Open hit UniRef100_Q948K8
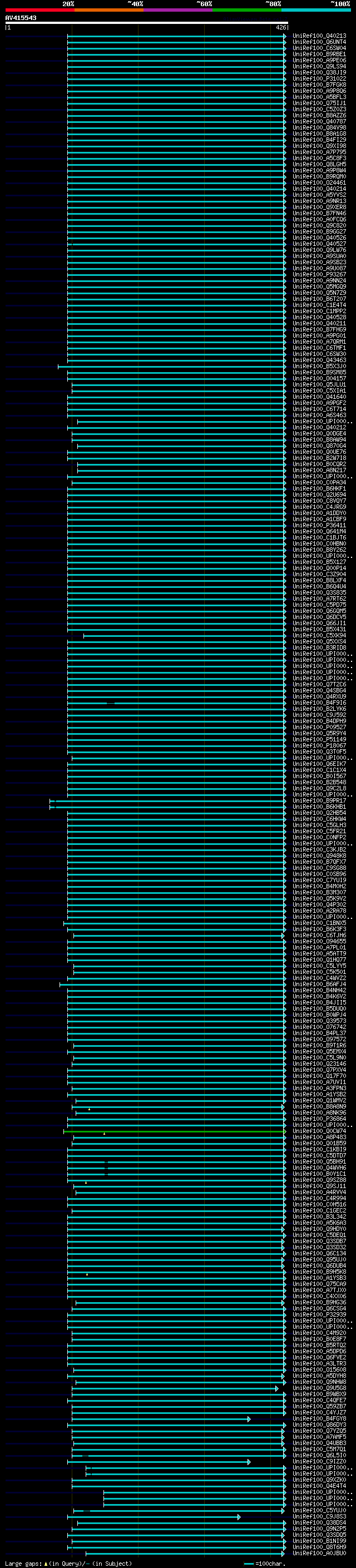 pyautogui.click(x=319, y=856)
